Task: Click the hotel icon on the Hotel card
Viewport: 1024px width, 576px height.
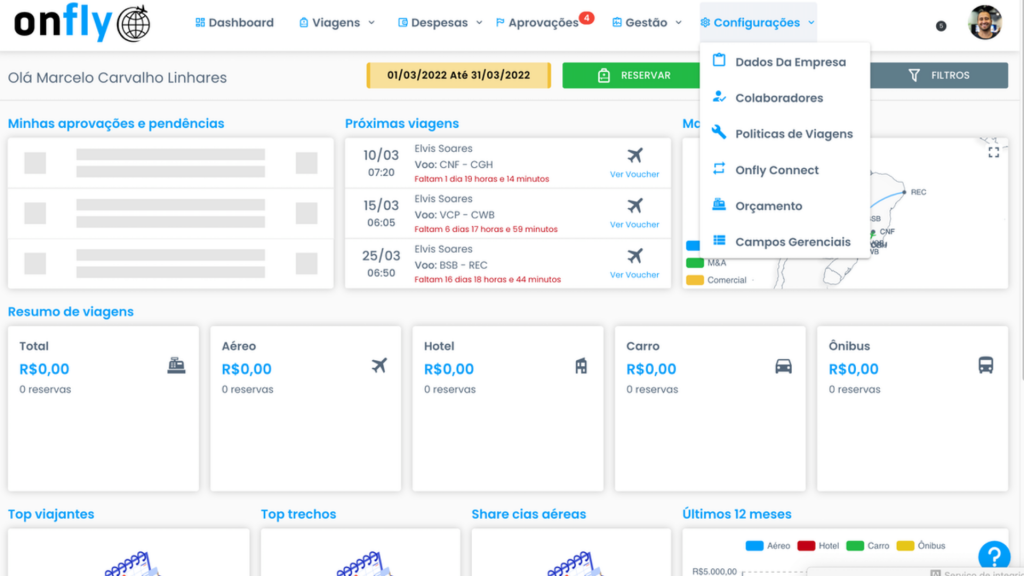Action: (x=581, y=366)
